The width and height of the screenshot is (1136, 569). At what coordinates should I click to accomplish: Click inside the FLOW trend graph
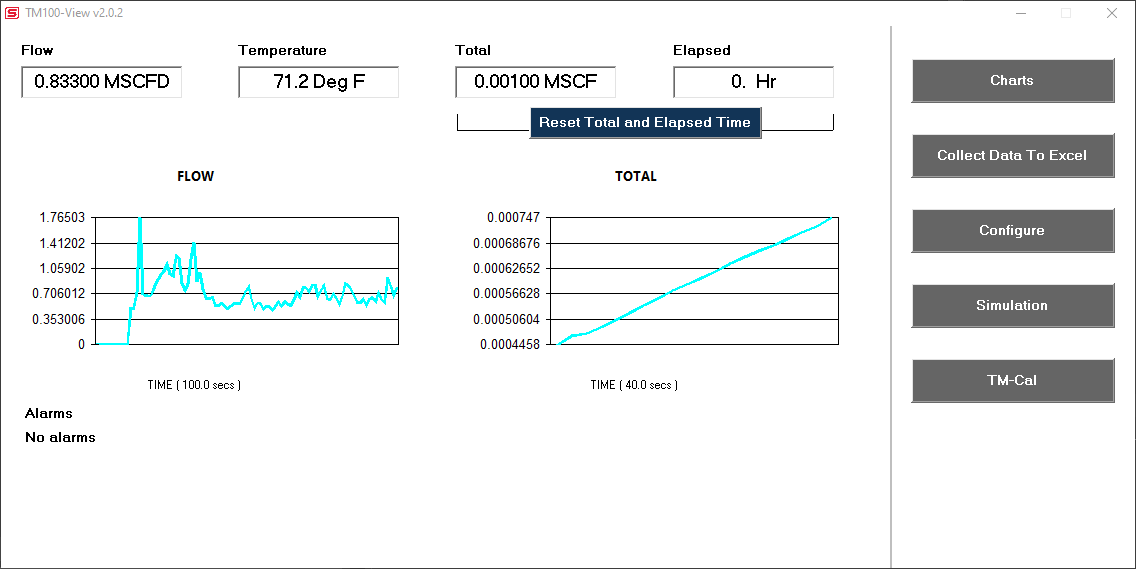pos(248,281)
